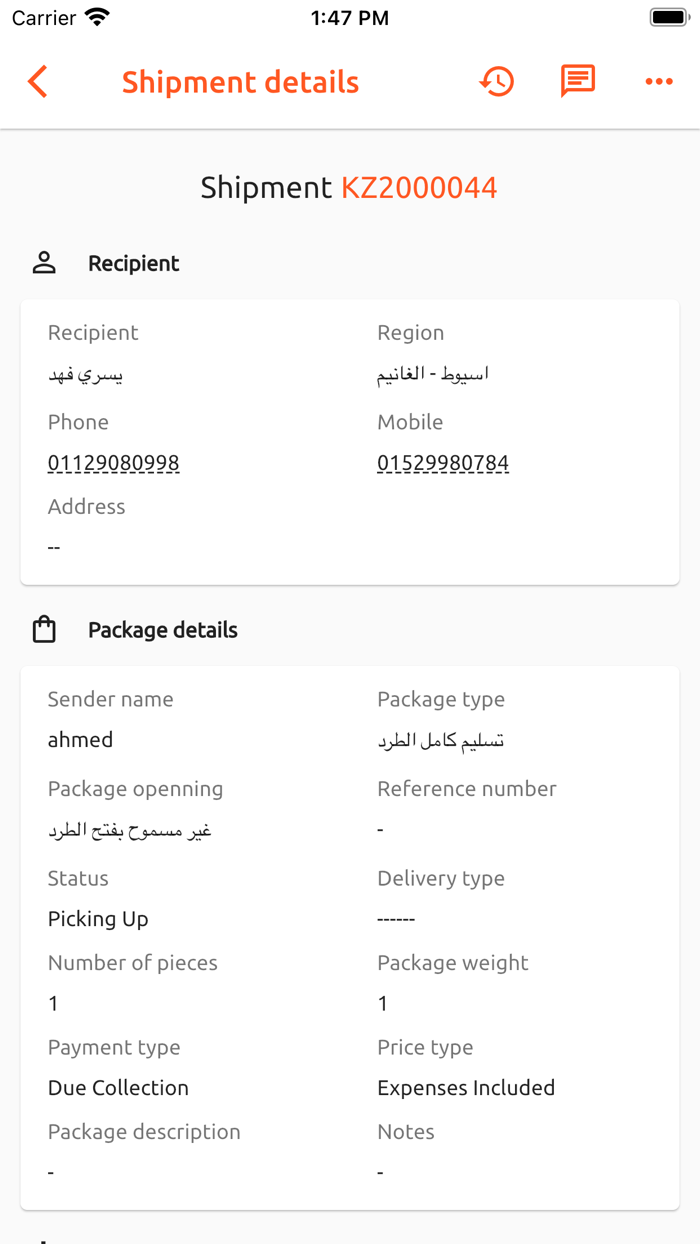700x1244 pixels.
Task: Select the Recipient section heading
Action: click(x=134, y=263)
